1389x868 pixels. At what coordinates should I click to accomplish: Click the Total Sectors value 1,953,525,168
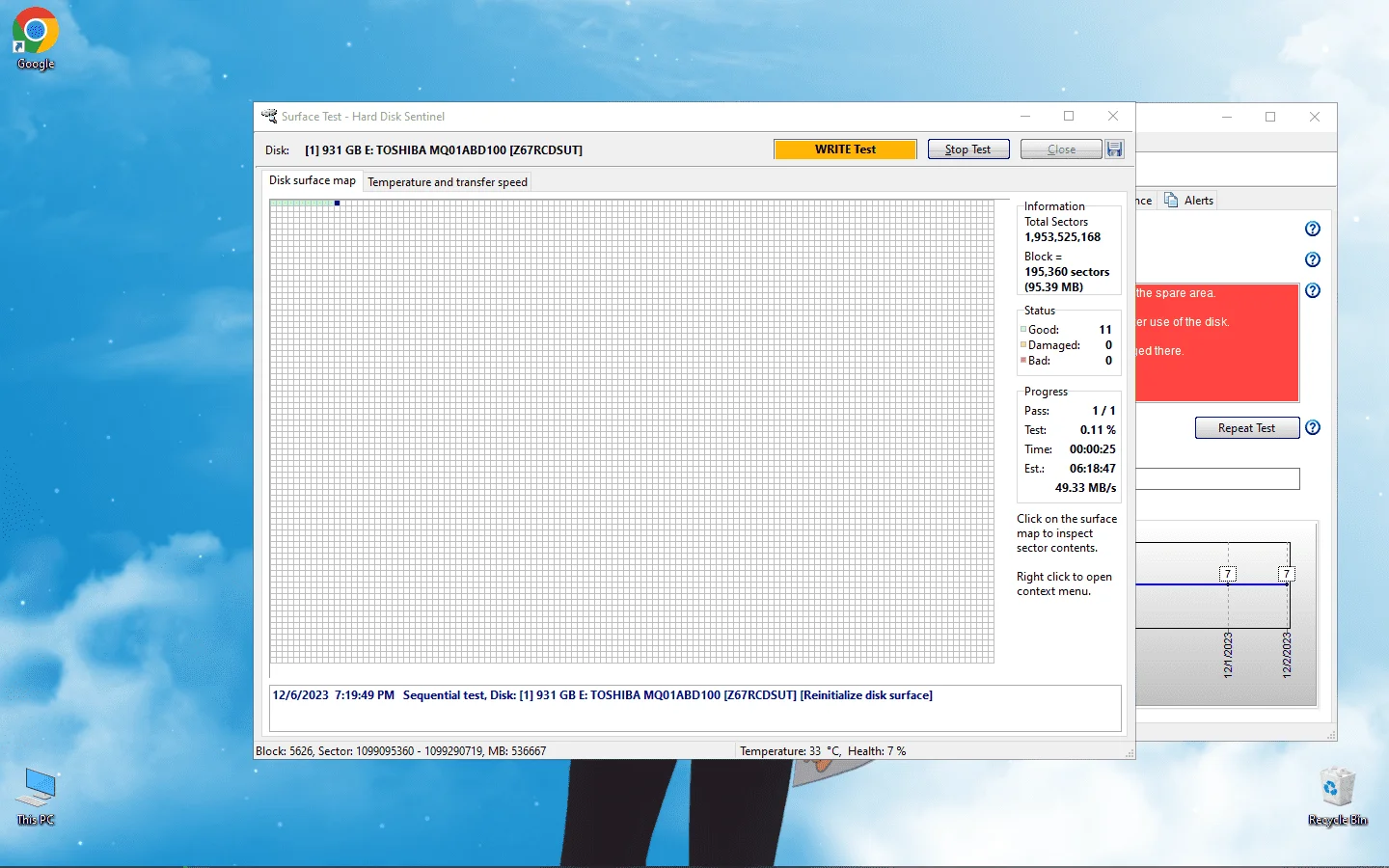[x=1062, y=237]
